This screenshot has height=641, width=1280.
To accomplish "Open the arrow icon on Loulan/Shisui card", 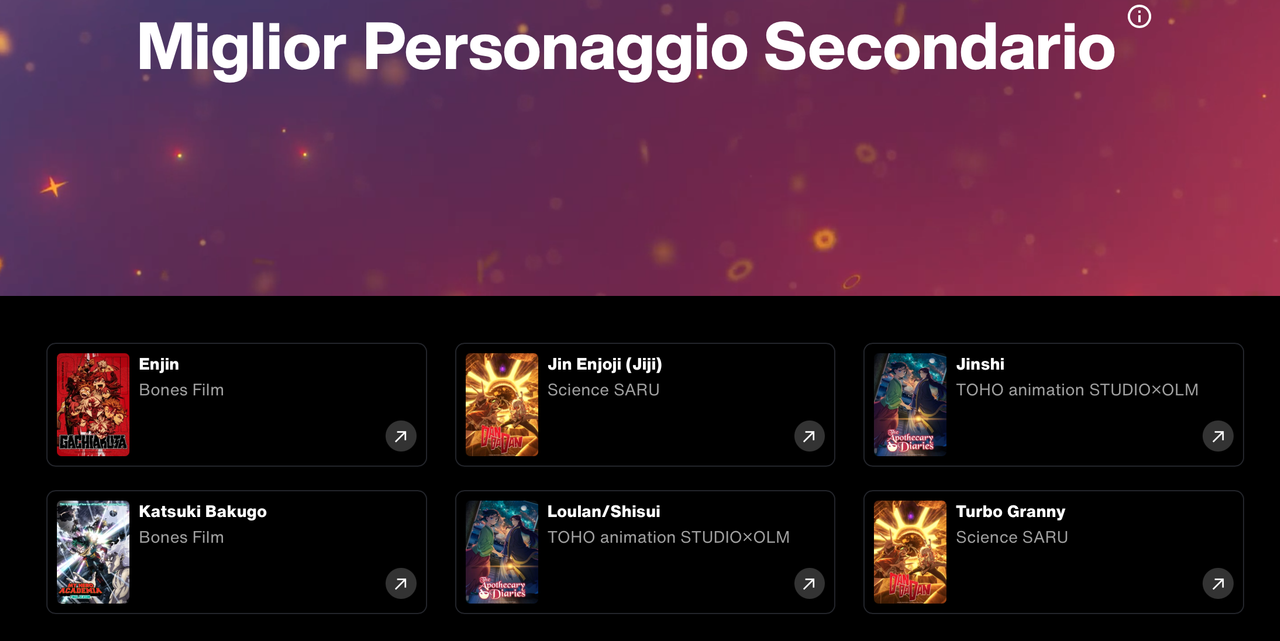I will pos(809,583).
